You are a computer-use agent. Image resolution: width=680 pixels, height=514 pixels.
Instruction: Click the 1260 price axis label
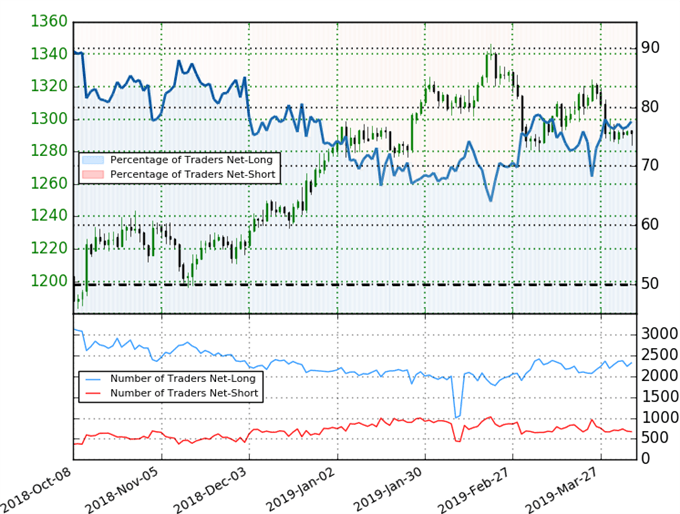click(49, 183)
